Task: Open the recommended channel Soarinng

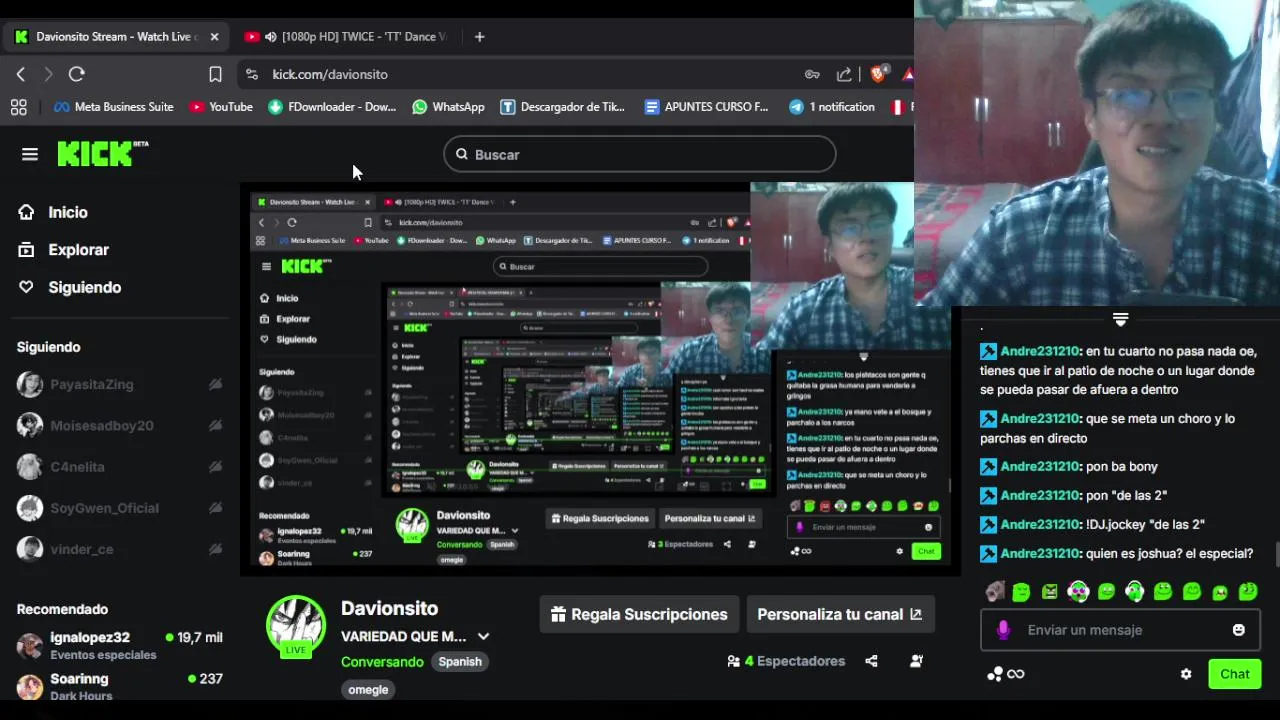Action: click(x=120, y=686)
